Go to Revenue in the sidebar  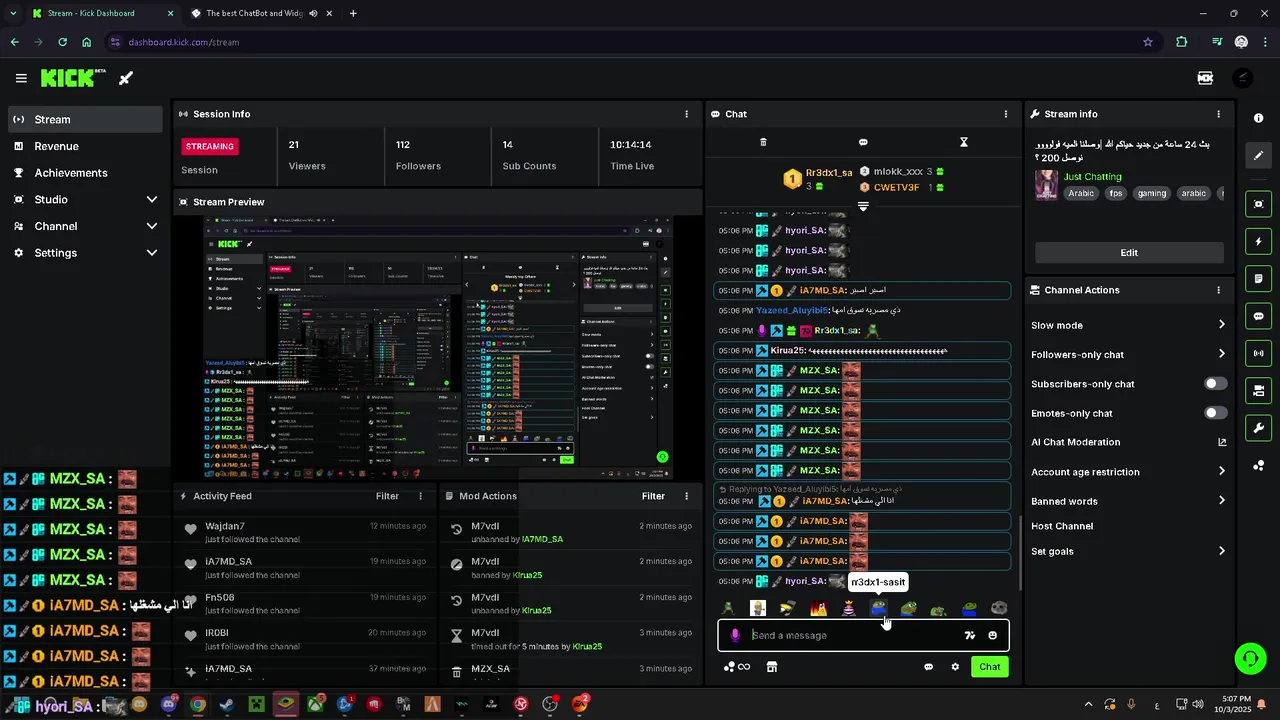pyautogui.click(x=85, y=146)
